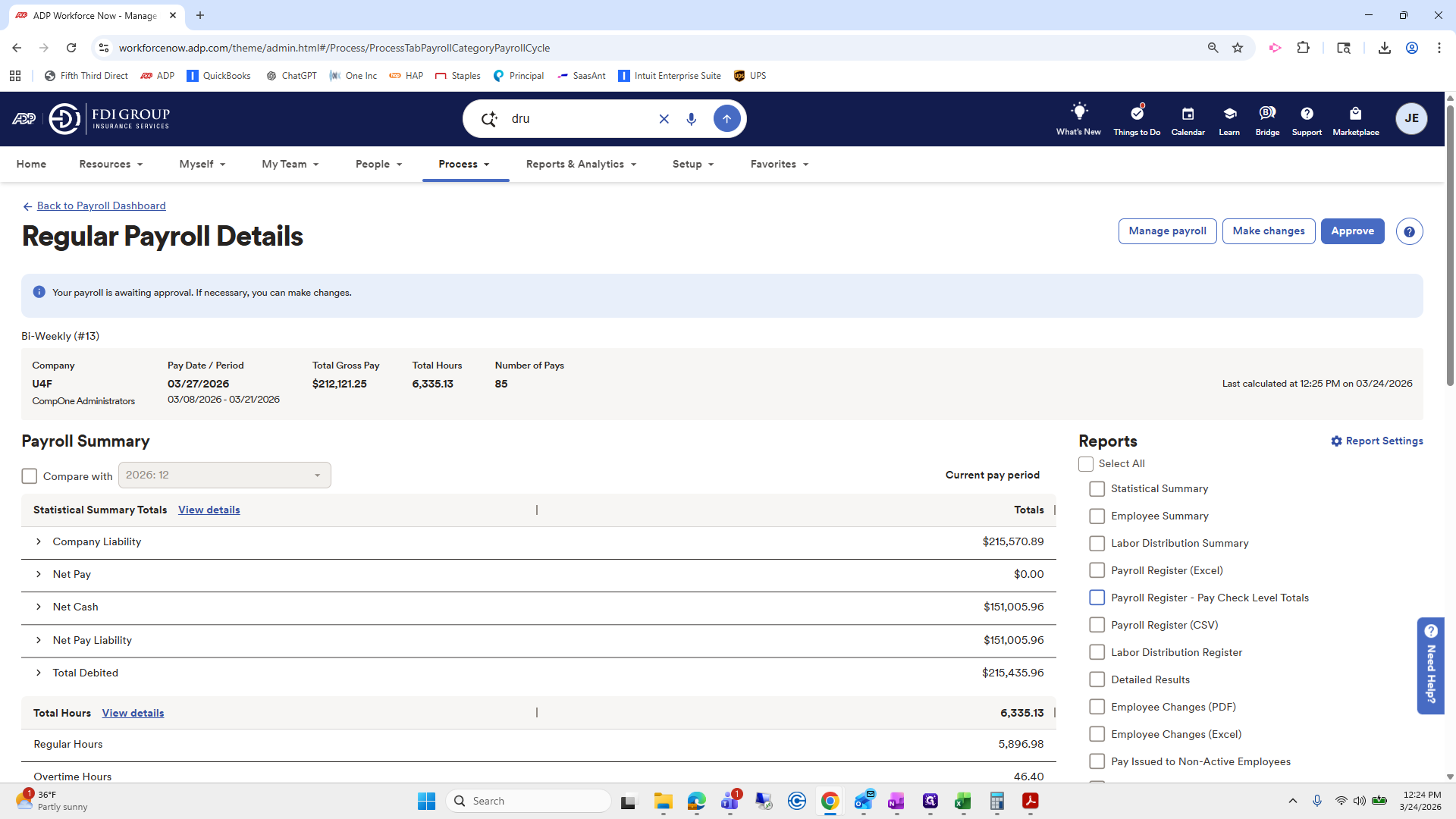Expand the Company Liability row
The width and height of the screenshot is (1456, 819).
pos(39,541)
